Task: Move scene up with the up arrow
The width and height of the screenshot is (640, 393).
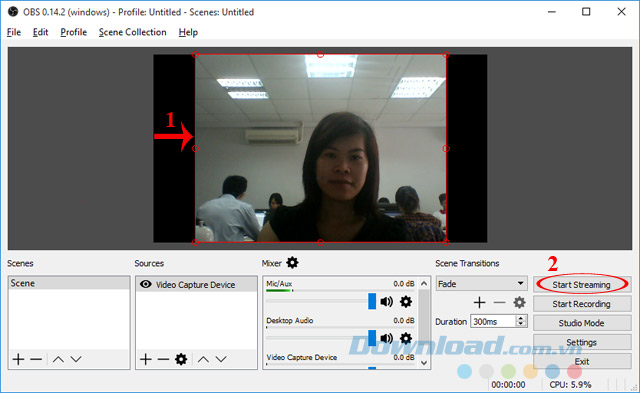Action: 58,359
